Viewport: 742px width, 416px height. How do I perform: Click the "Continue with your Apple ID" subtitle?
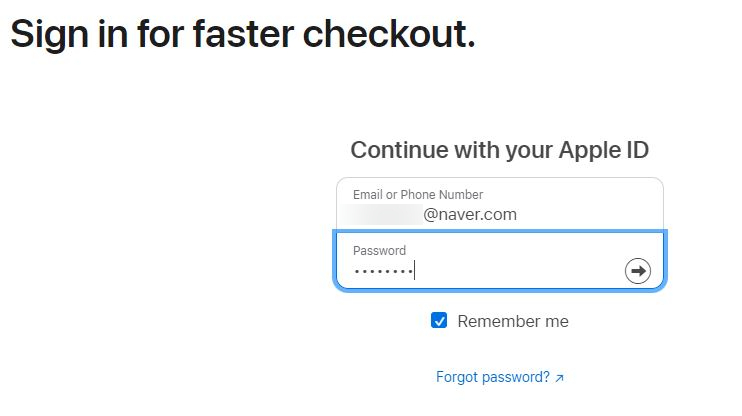499,150
